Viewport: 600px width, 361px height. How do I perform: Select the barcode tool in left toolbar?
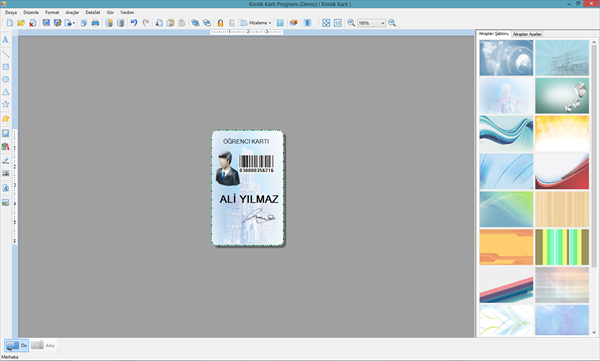click(5, 173)
